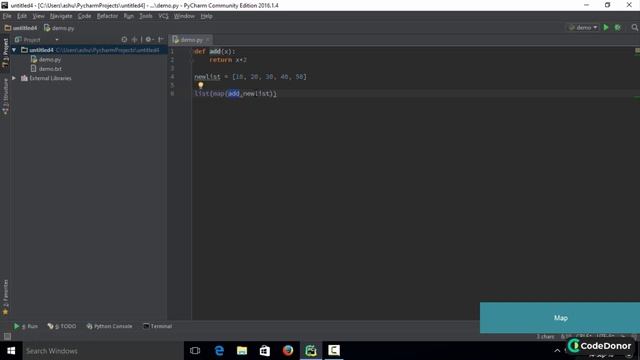Click the highlighted 'add' word in line 6
Viewport: 640px width, 360px height.
pos(234,94)
